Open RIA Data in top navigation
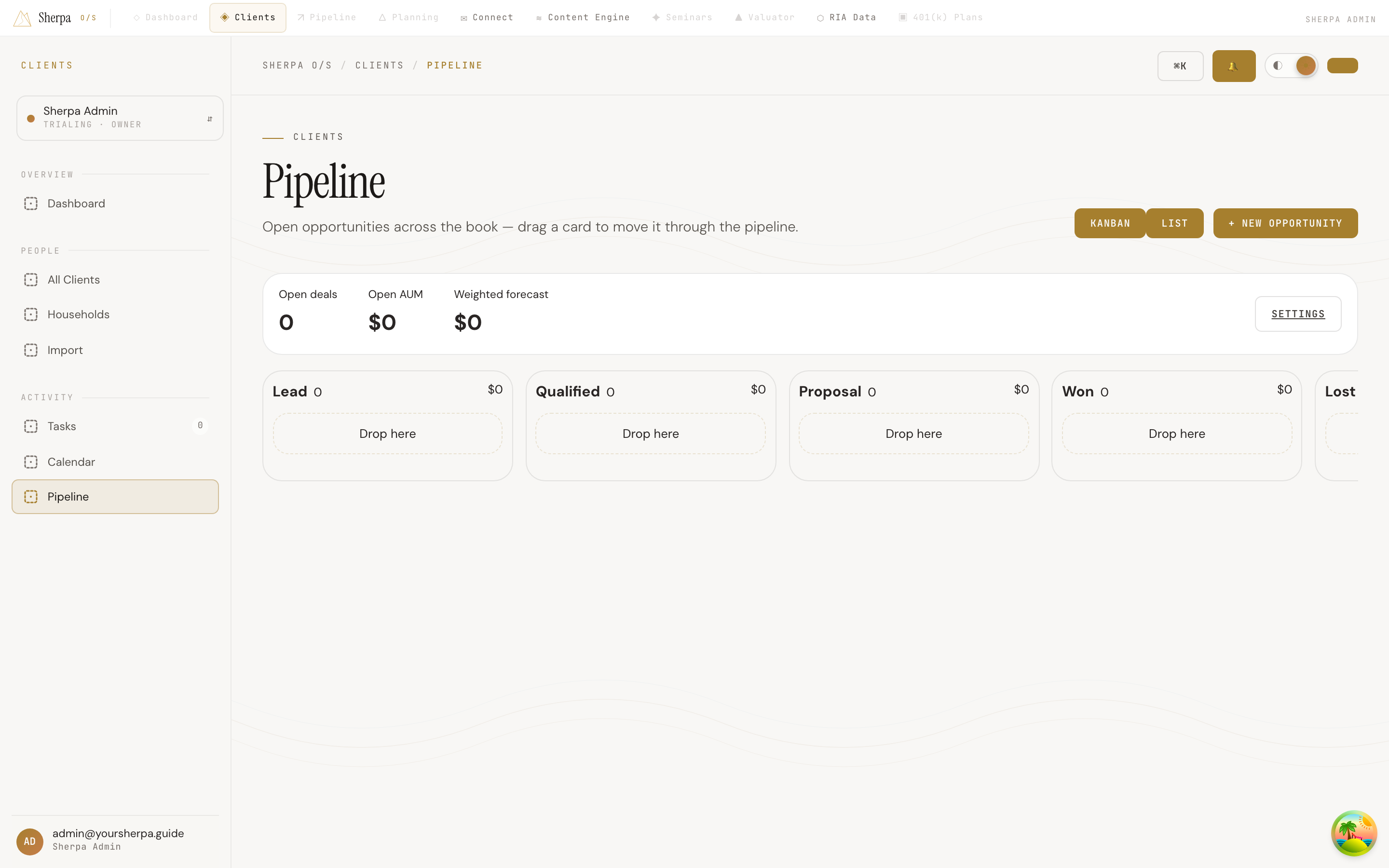Screen dimensions: 1389x868 coord(846,17)
